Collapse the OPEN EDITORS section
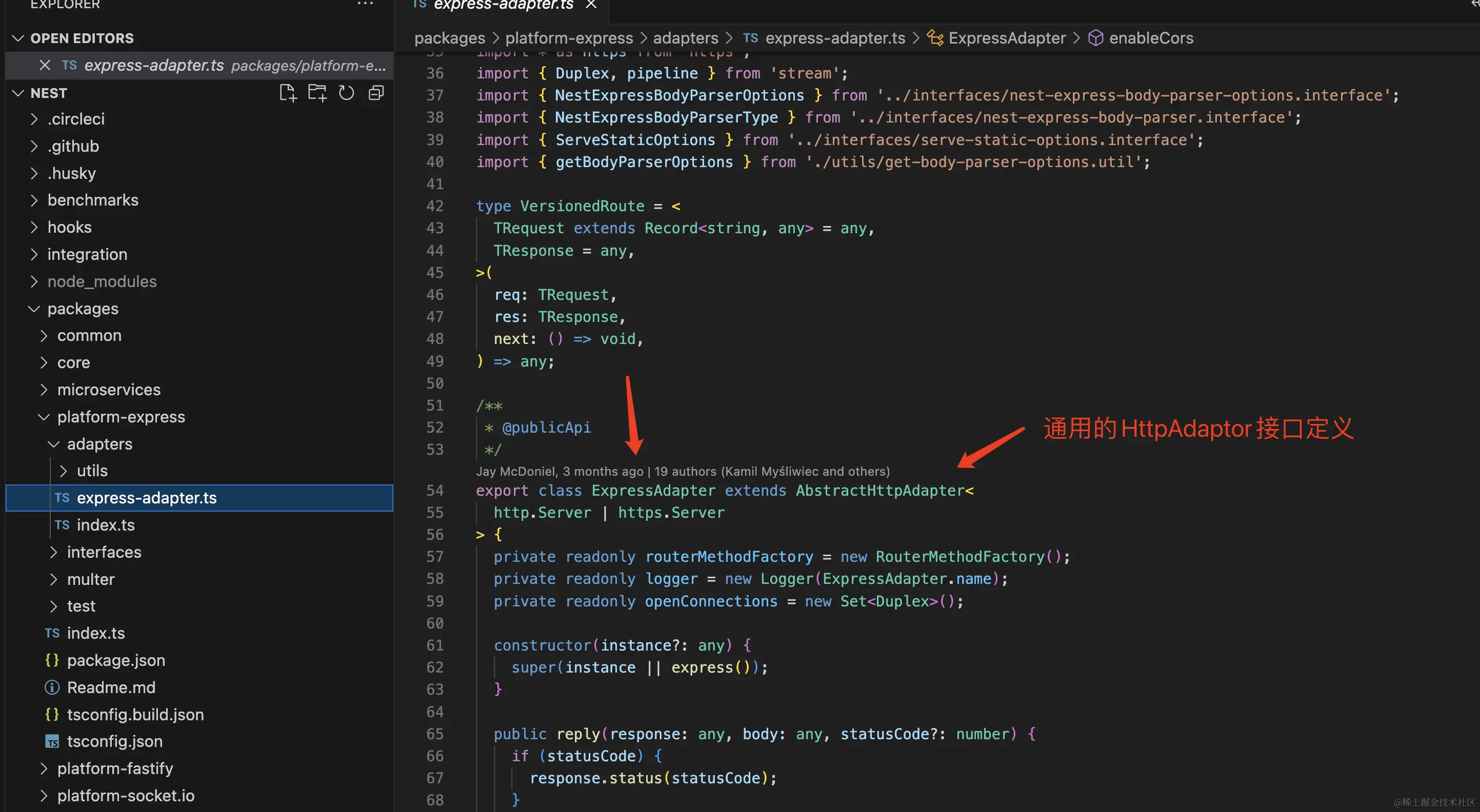This screenshot has width=1480, height=812. (x=18, y=38)
